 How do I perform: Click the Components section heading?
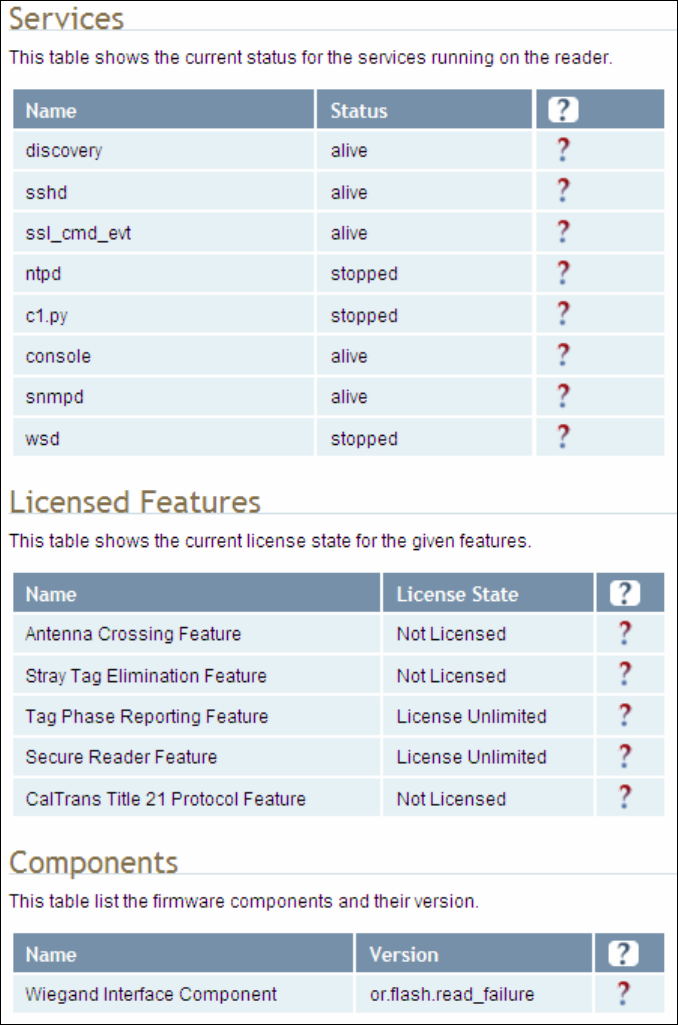(x=93, y=862)
